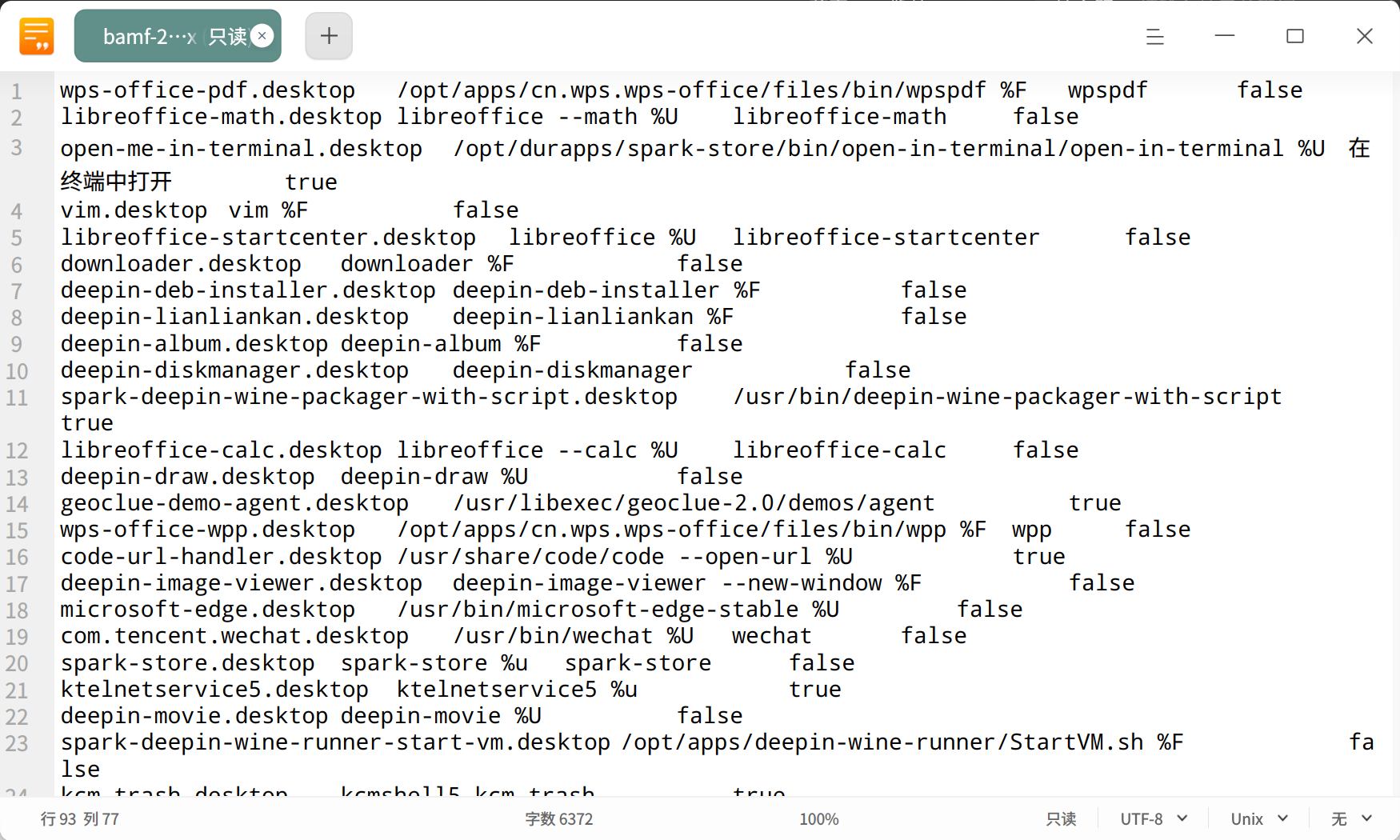This screenshot has width=1400, height=840.
Task: Click the orange text editor app icon
Action: coord(37,36)
